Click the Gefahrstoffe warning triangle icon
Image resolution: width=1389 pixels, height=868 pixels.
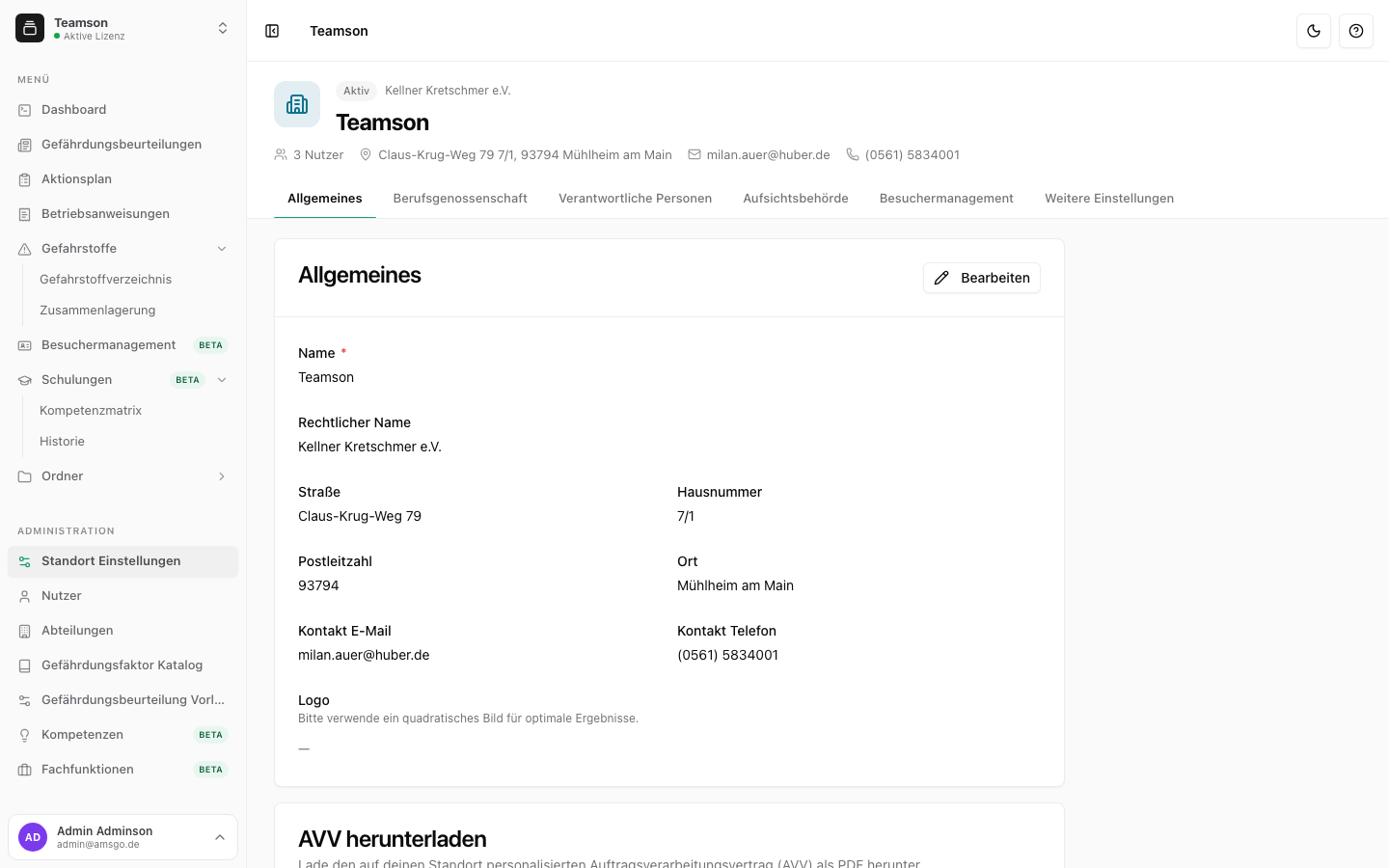tap(25, 249)
